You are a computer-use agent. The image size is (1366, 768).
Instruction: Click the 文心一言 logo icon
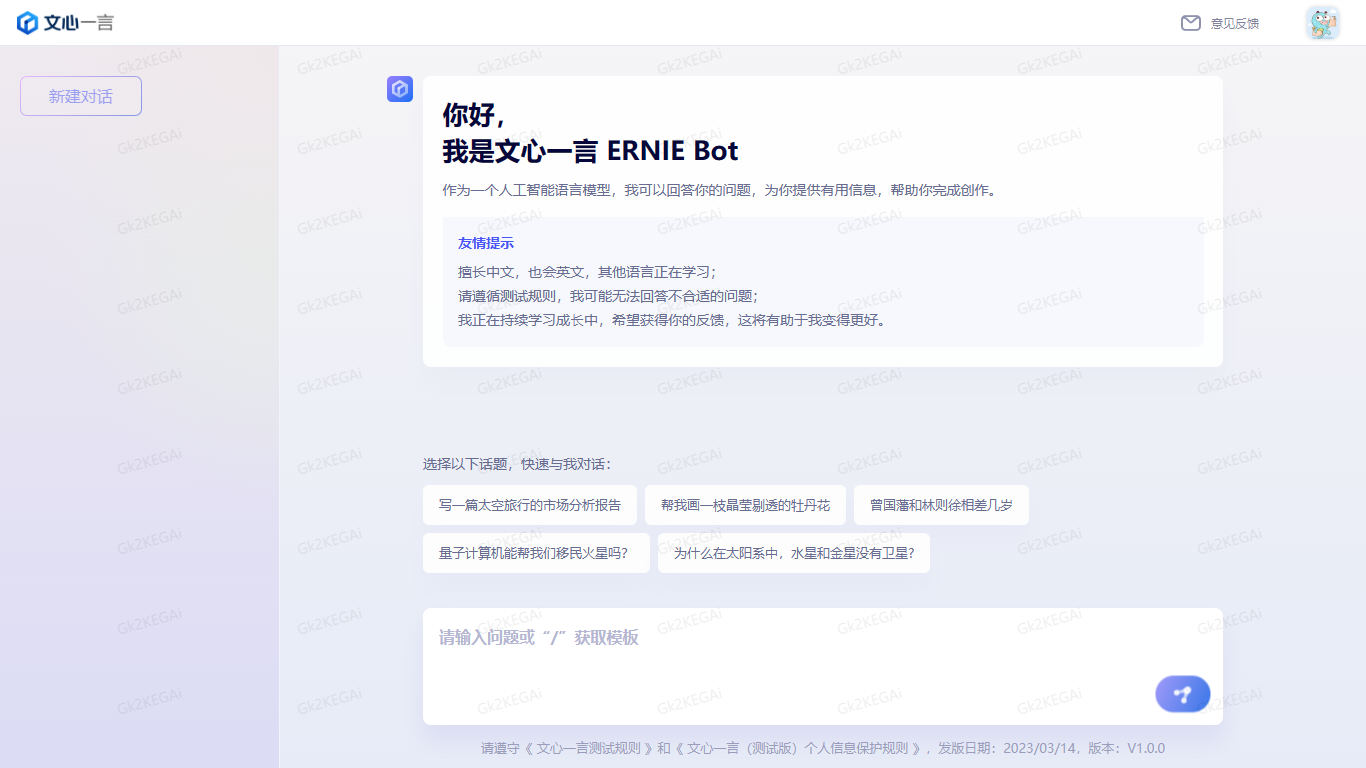(27, 23)
